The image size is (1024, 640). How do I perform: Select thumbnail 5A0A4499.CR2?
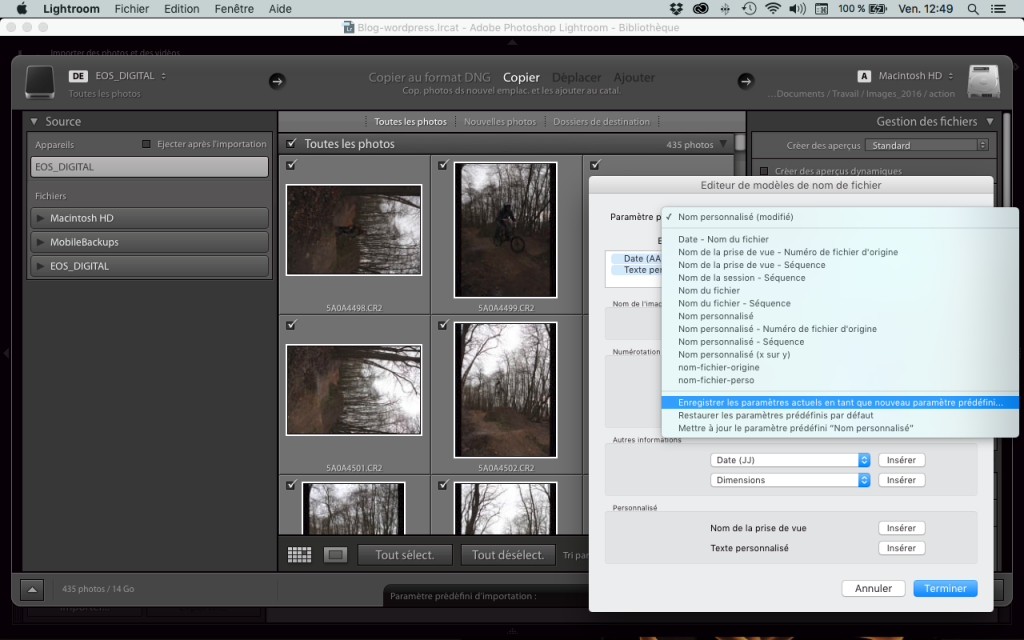(505, 230)
